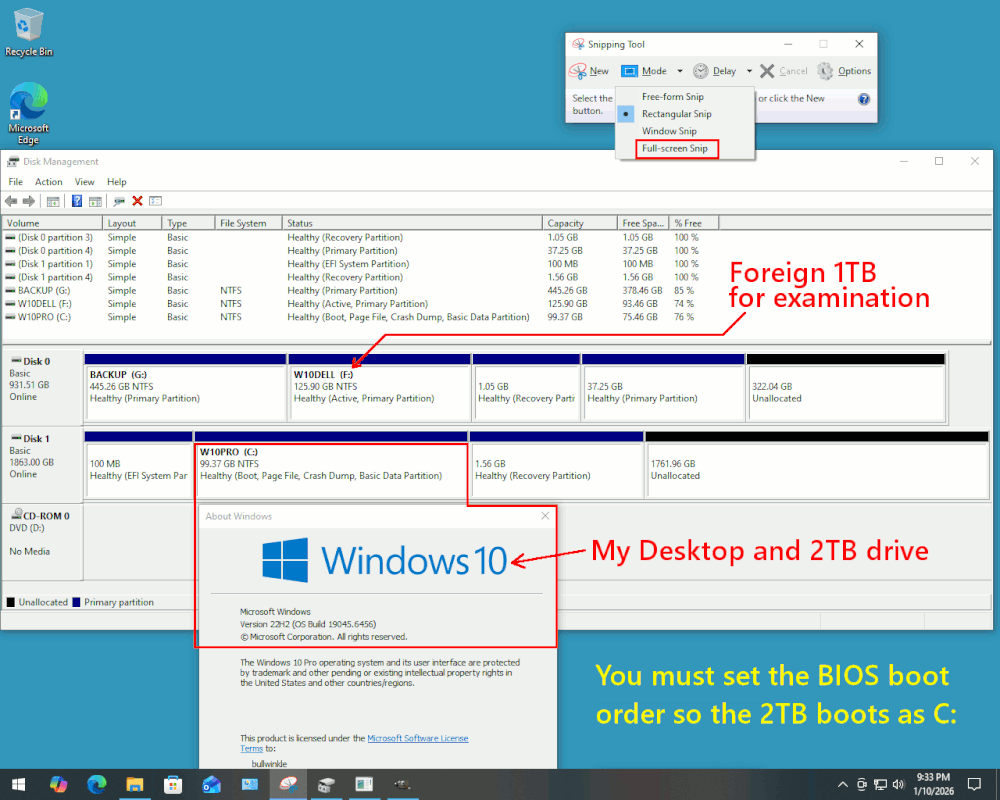Click the Snipping Tool blue help icon
1000x800 pixels.
tap(864, 99)
